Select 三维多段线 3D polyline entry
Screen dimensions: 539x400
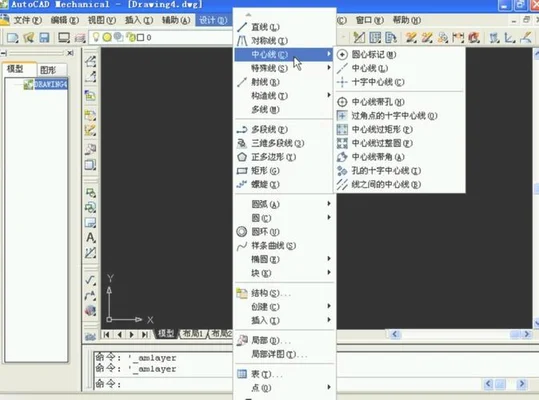click(x=284, y=143)
